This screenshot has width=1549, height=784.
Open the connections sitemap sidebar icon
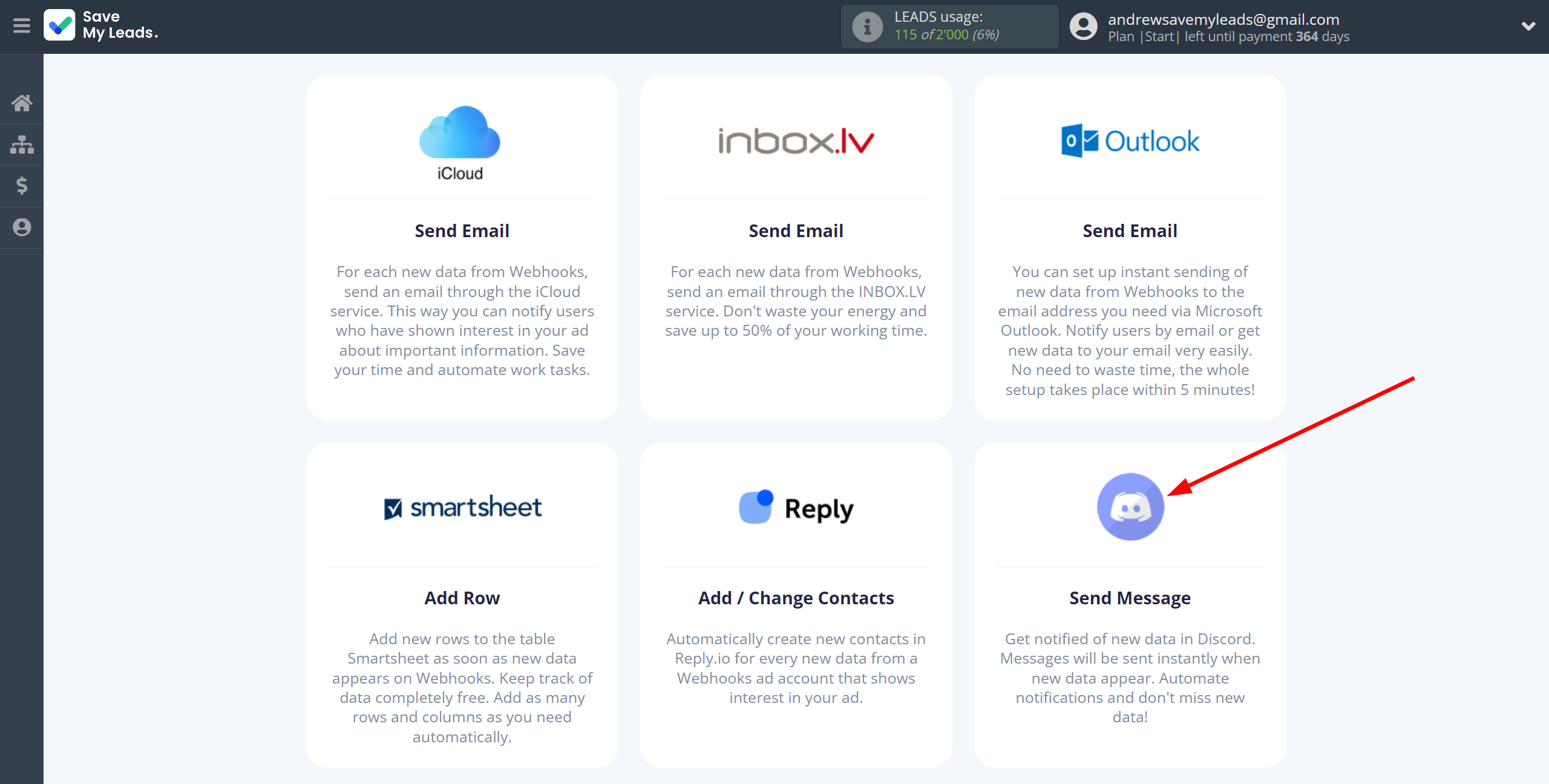pos(22,145)
